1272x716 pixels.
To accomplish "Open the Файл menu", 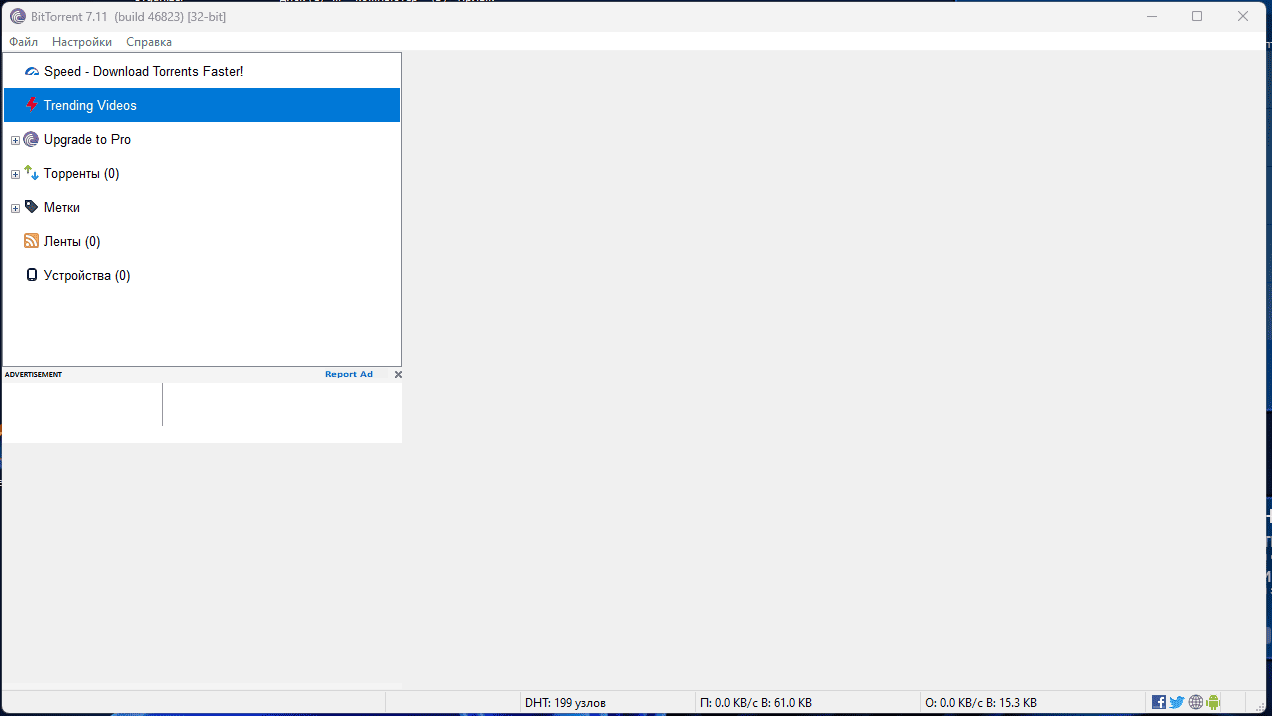I will point(24,42).
